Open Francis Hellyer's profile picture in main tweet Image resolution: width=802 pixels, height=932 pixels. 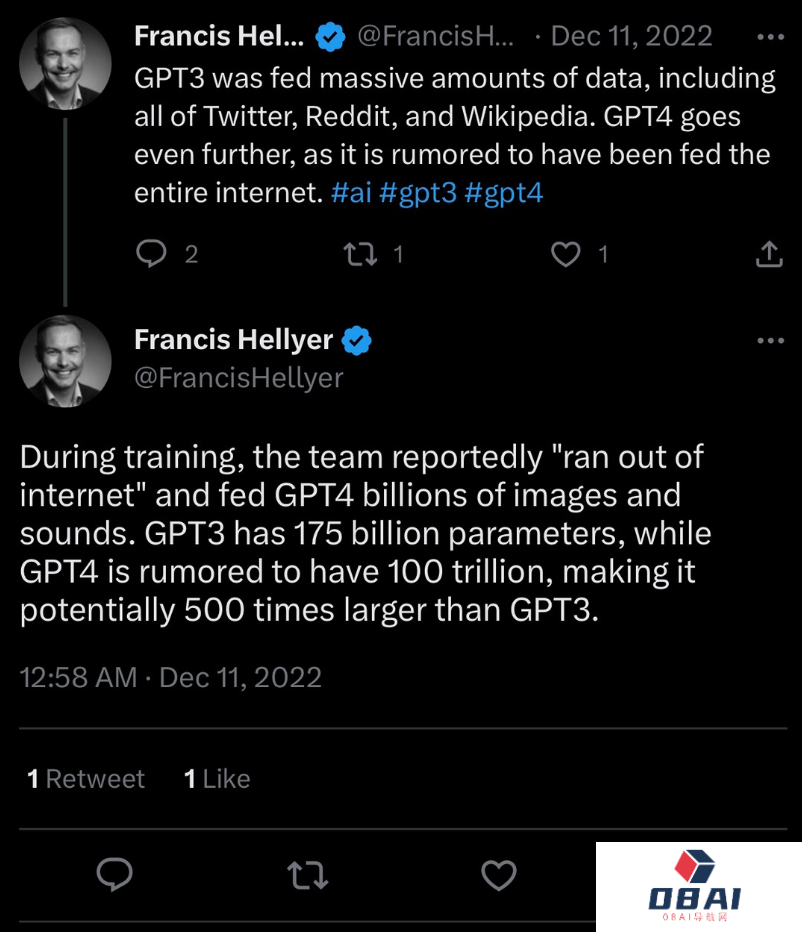tap(65, 361)
